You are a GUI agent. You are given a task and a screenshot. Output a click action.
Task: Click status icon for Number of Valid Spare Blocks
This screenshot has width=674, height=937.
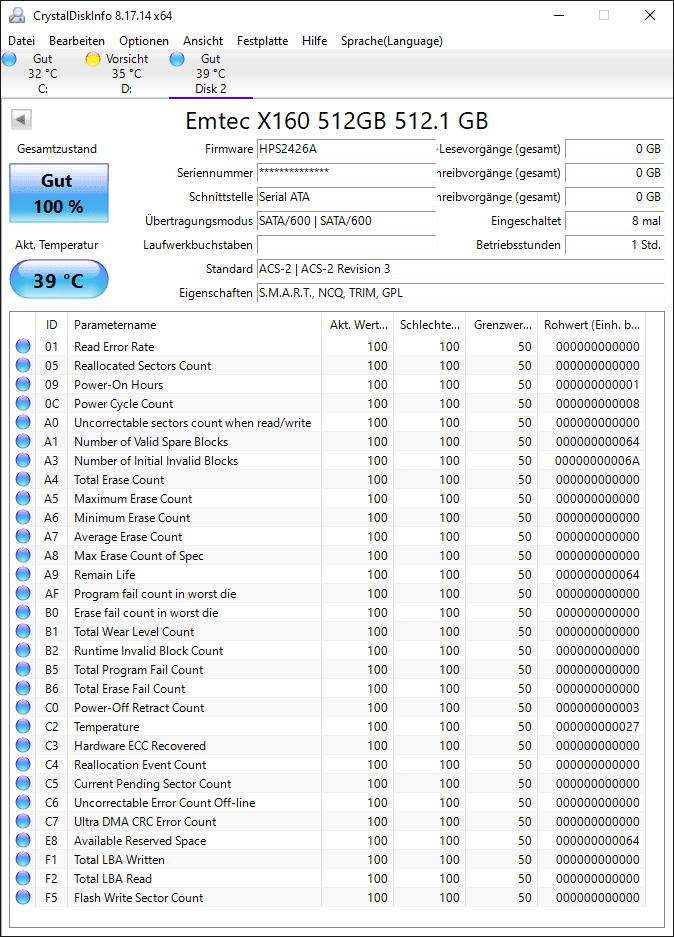[x=23, y=441]
